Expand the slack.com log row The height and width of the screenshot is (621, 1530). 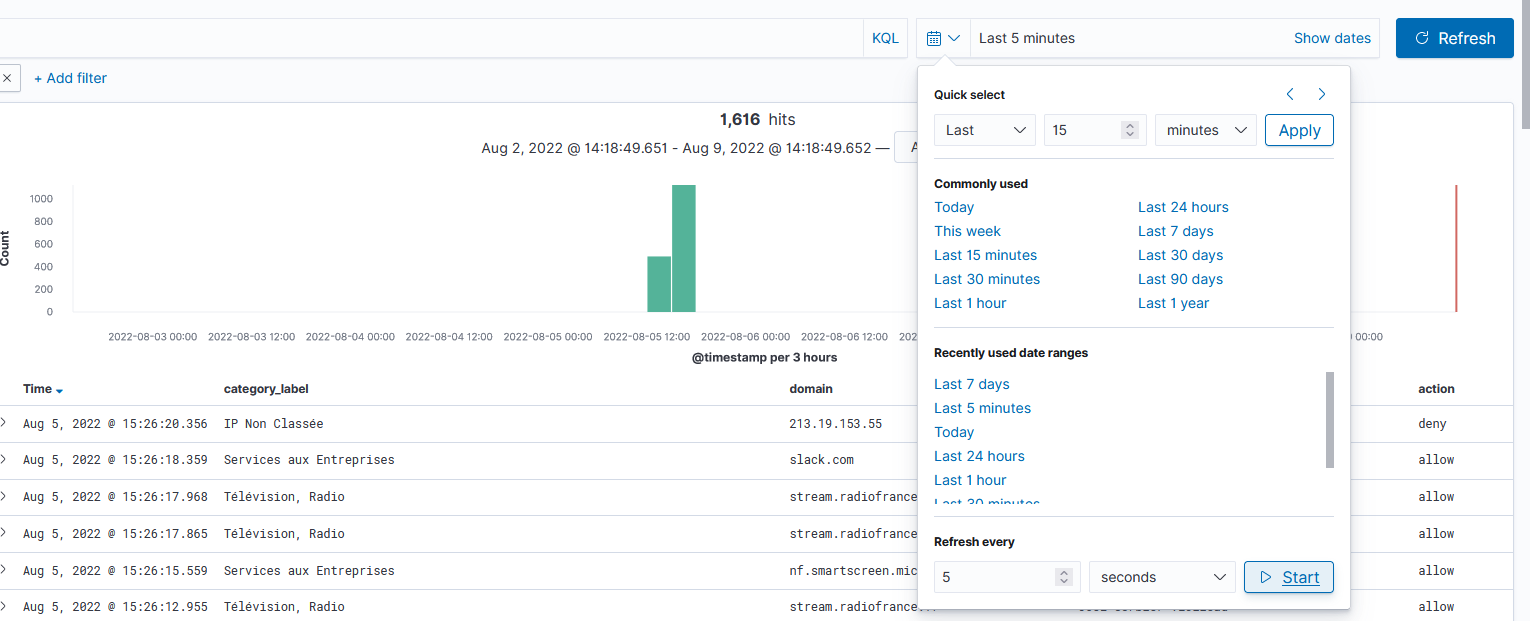click(x=4, y=460)
